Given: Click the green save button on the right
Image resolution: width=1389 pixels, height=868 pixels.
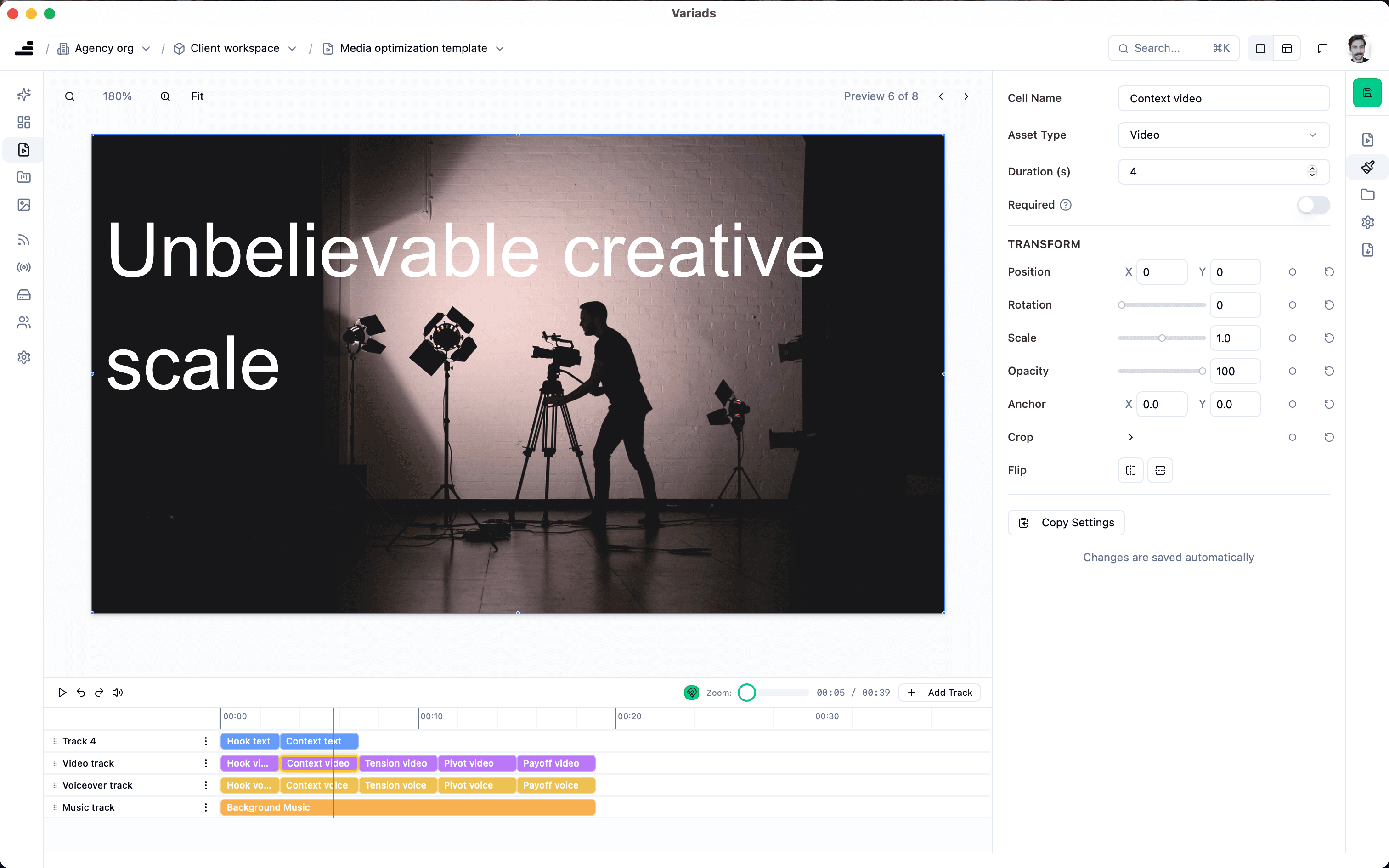Looking at the screenshot, I should click(x=1368, y=92).
